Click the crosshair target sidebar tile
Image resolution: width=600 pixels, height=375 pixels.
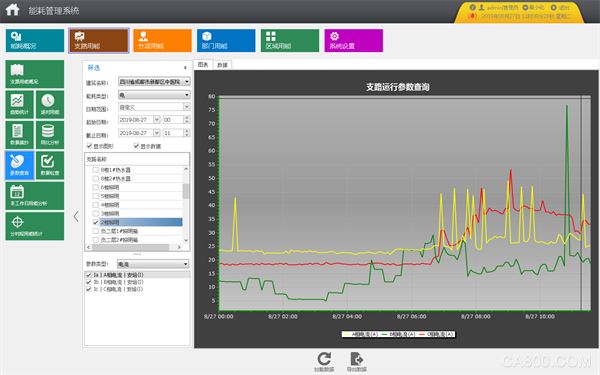pyautogui.click(x=34, y=226)
